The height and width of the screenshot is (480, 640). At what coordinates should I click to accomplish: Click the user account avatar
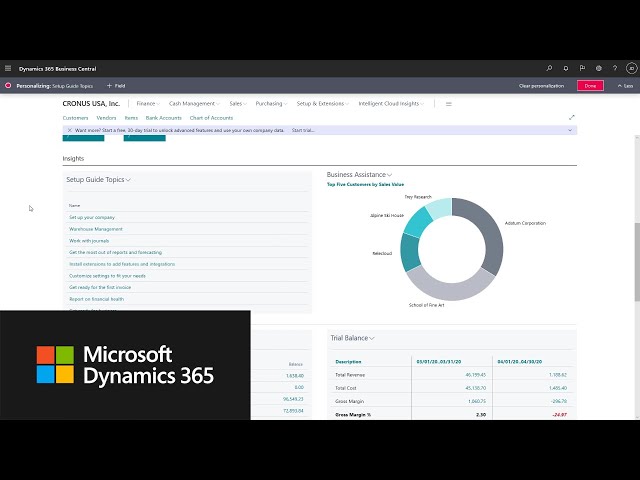point(631,68)
